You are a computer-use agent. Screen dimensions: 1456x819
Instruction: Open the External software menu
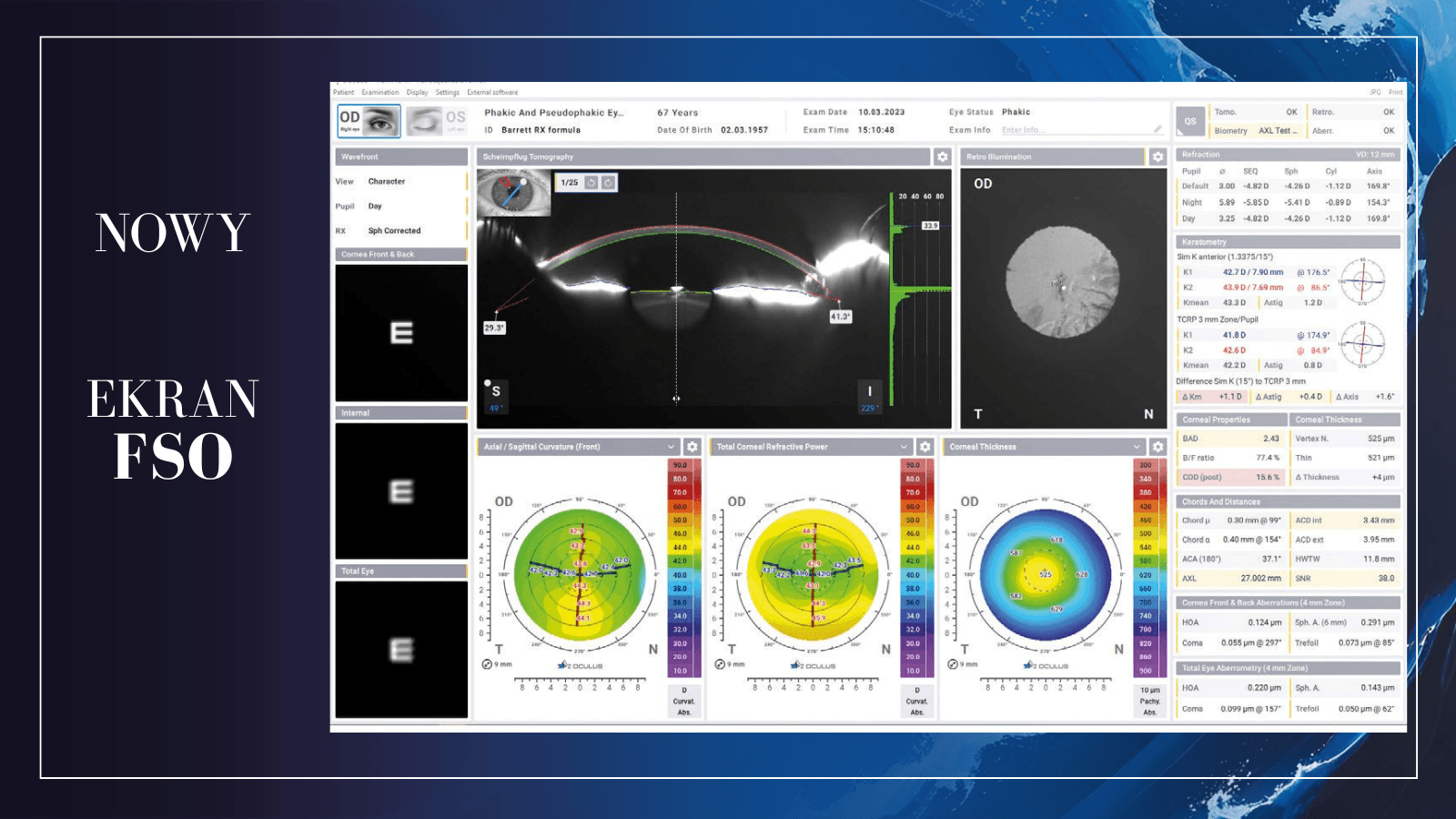click(492, 92)
